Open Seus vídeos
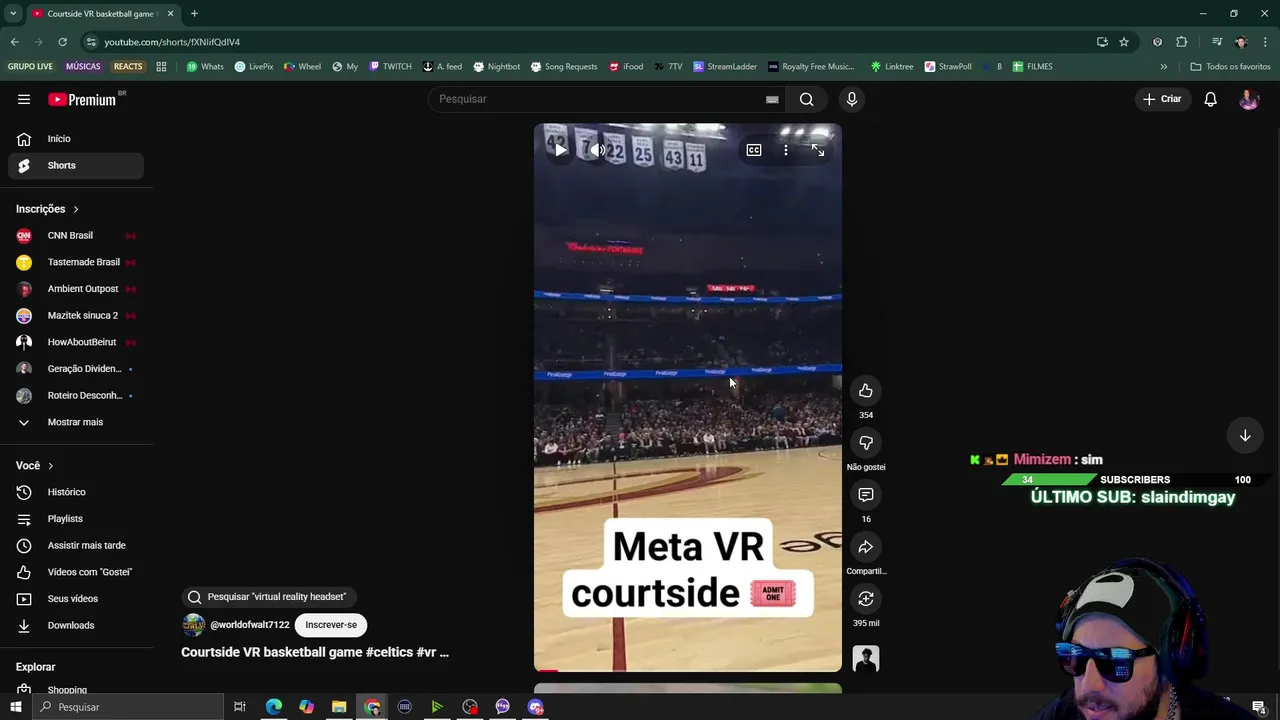The image size is (1280, 720). click(x=76, y=599)
